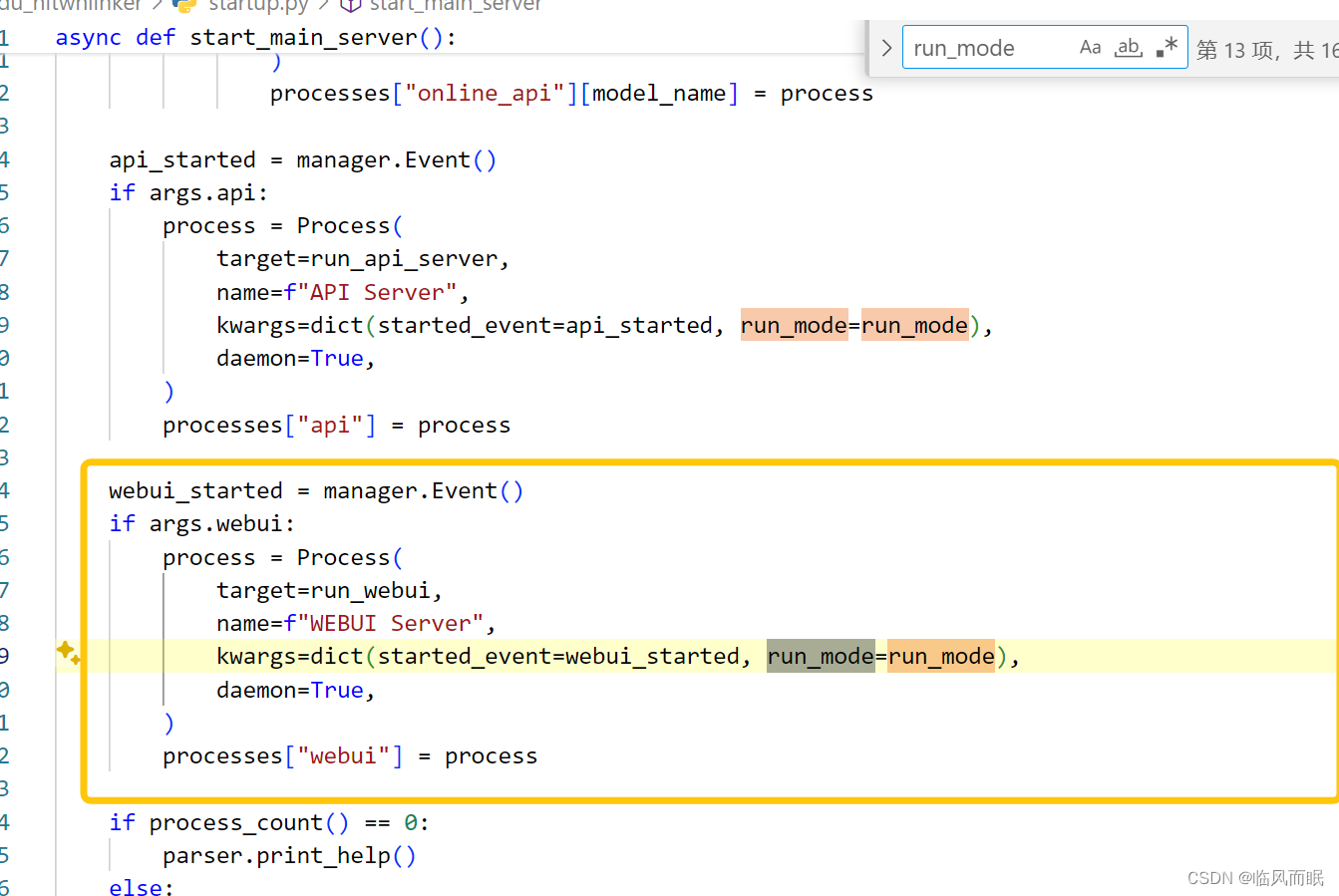Click the line processes["api"] = process
The height and width of the screenshot is (896, 1339).
[337, 426]
